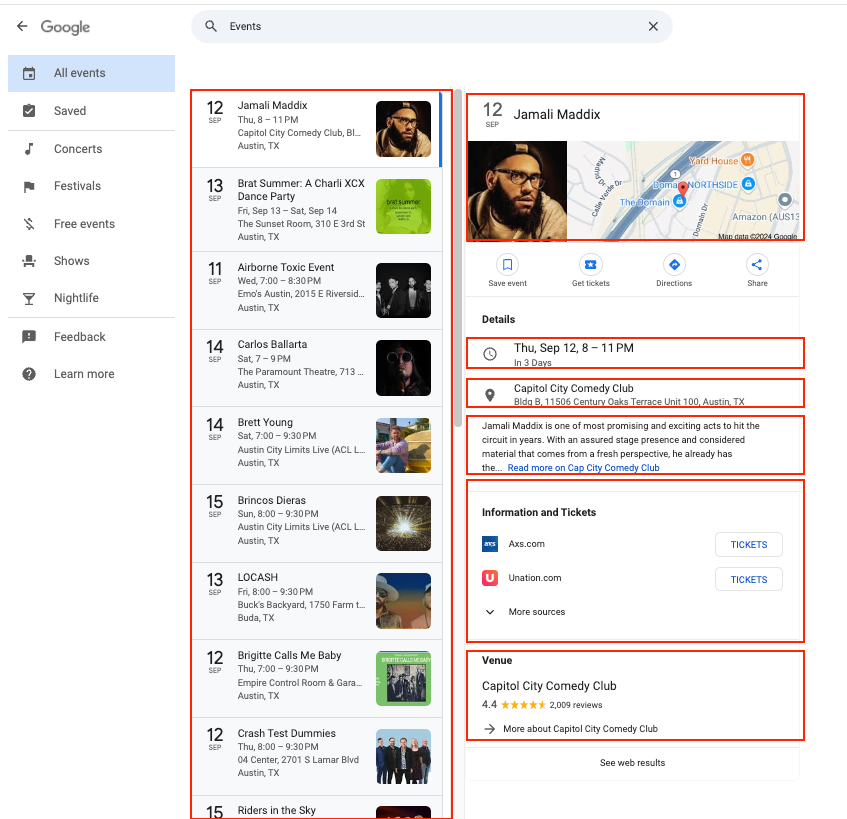Click the back arrow next to Google
Screen dimensions: 847x819
(x=22, y=26)
